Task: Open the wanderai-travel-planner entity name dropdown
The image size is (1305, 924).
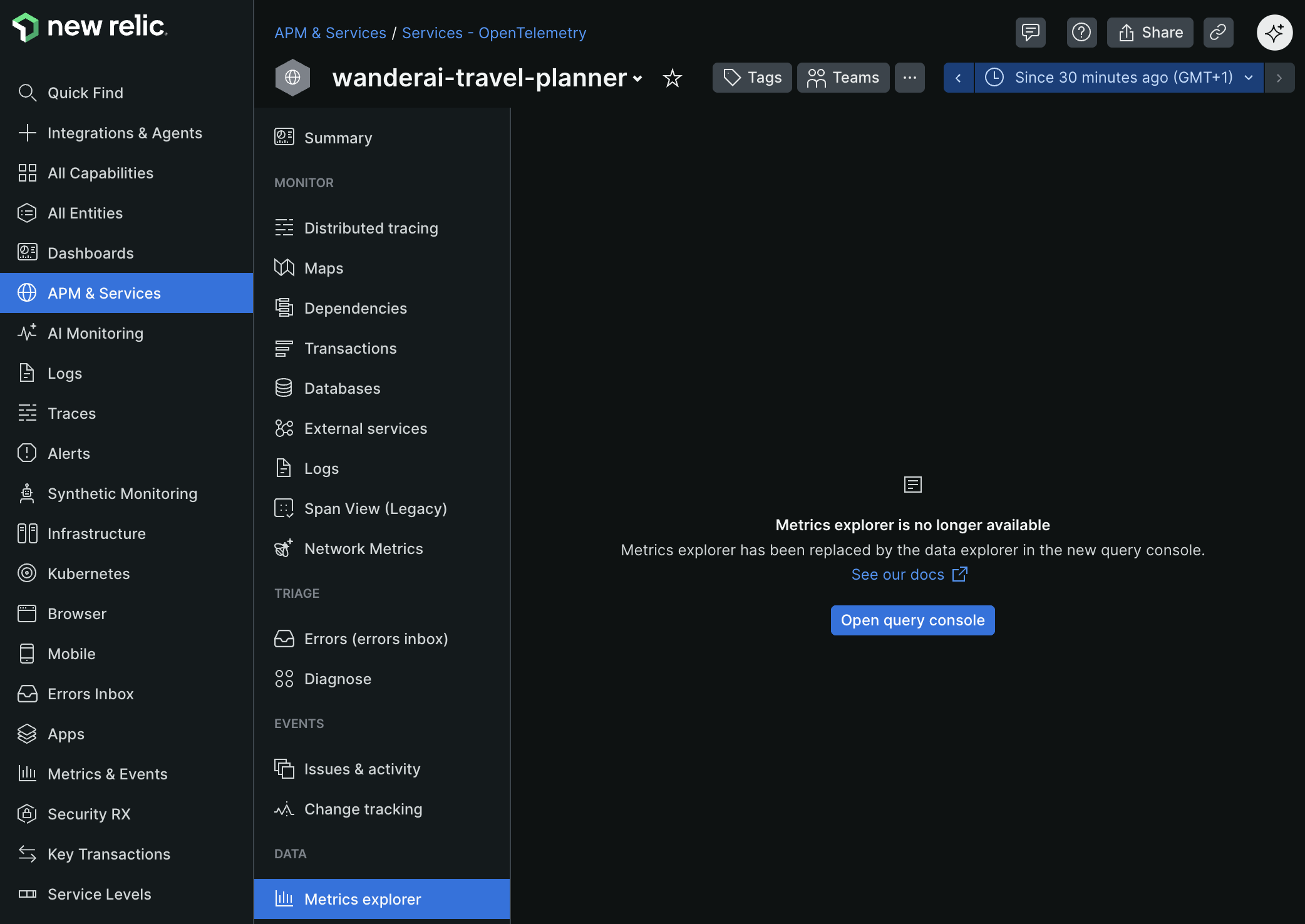Action: 637,79
